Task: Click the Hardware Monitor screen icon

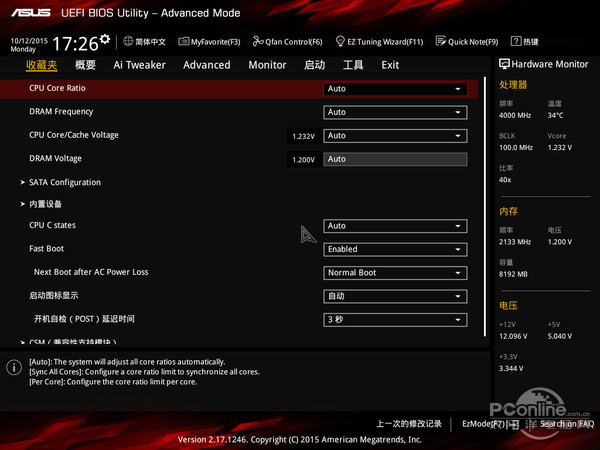Action: tap(504, 64)
